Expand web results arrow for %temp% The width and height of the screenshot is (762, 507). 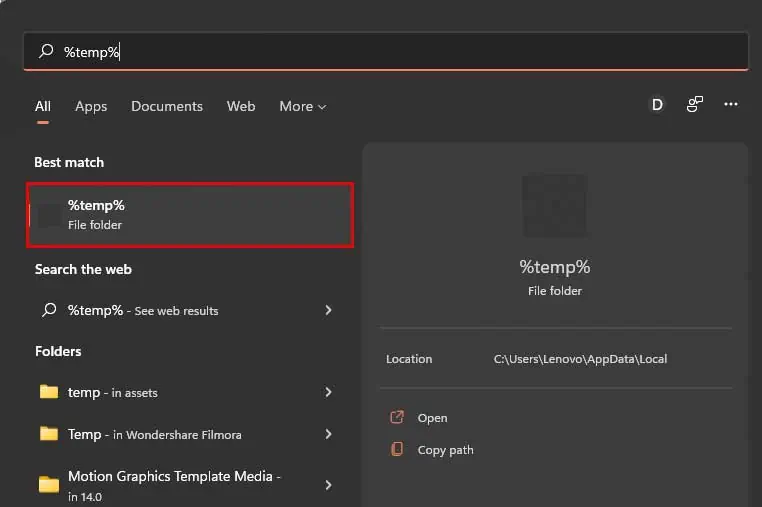click(x=328, y=310)
